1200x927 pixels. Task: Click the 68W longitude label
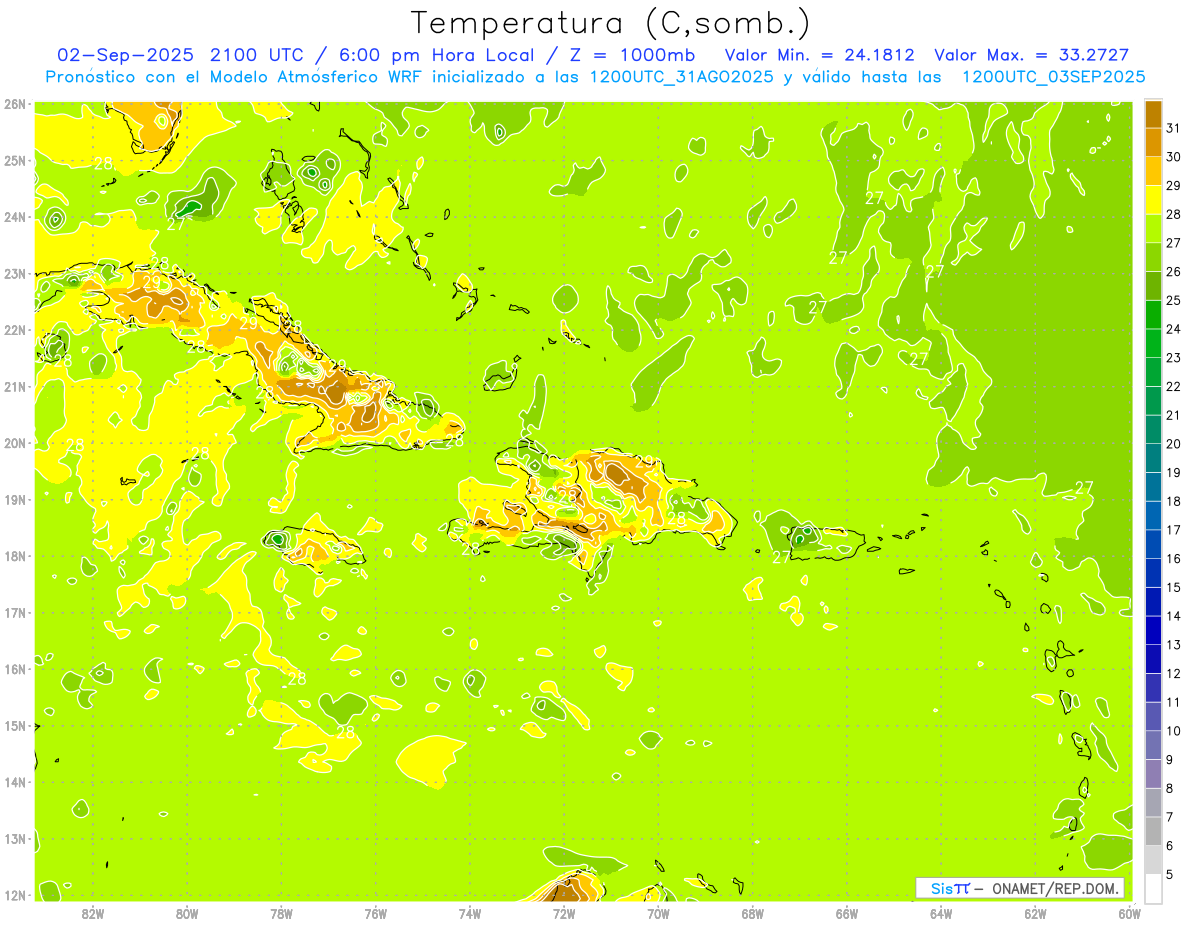[x=753, y=913]
